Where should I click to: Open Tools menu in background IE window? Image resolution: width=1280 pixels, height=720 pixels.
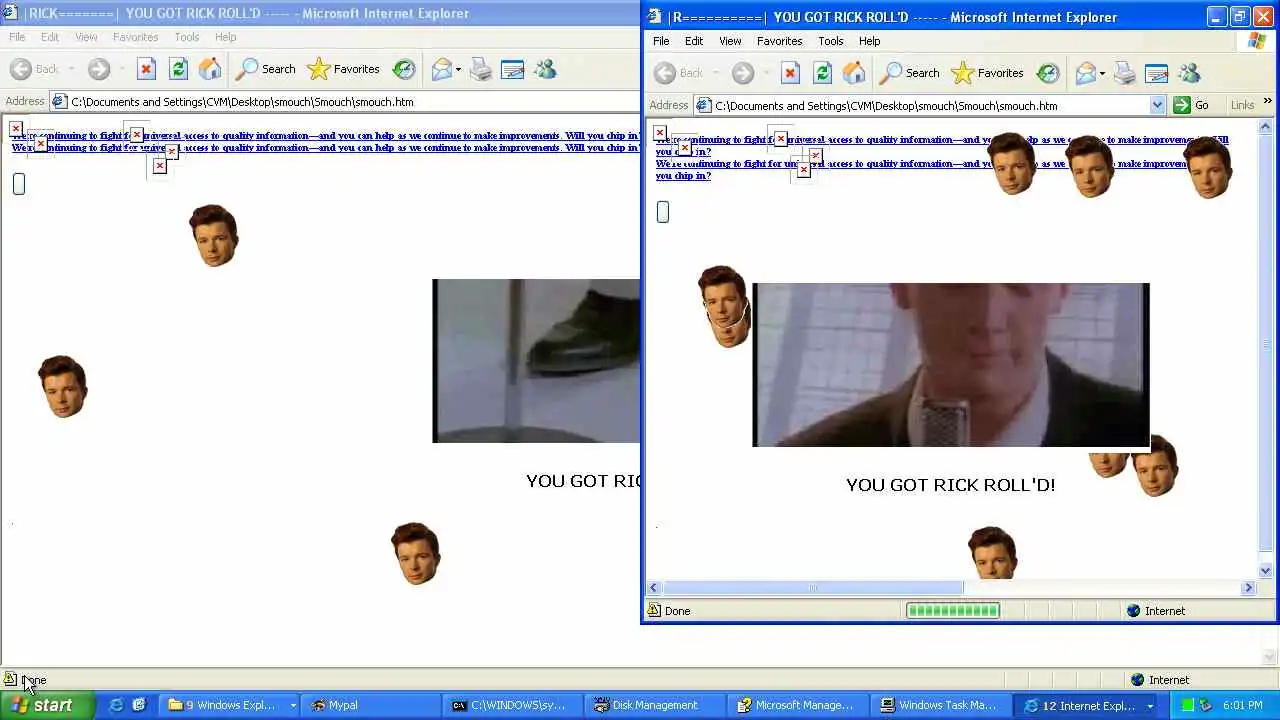coord(187,37)
